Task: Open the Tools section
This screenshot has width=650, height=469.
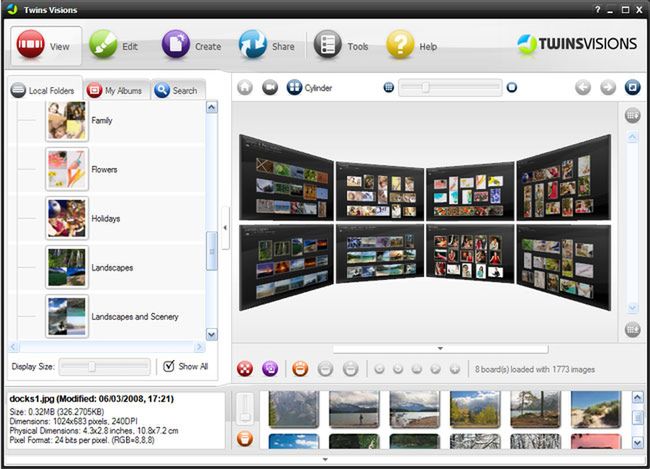Action: 341,46
